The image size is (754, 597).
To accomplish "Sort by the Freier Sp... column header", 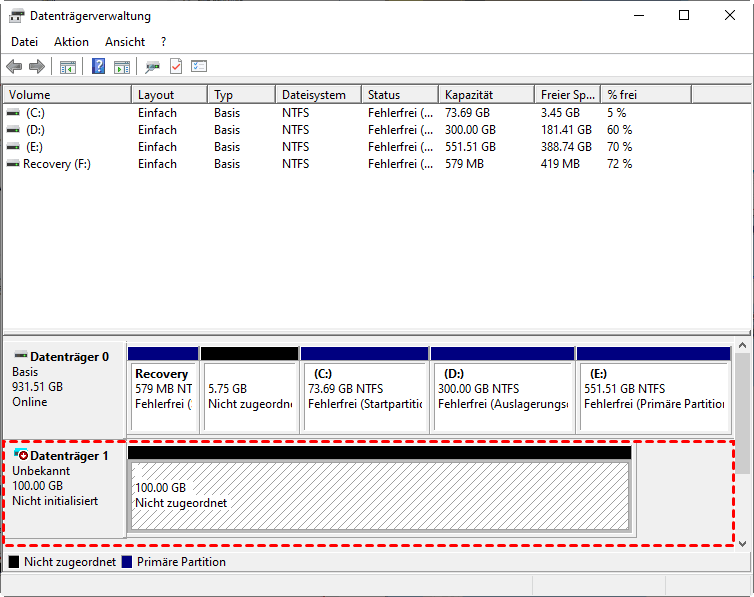I will pos(568,95).
